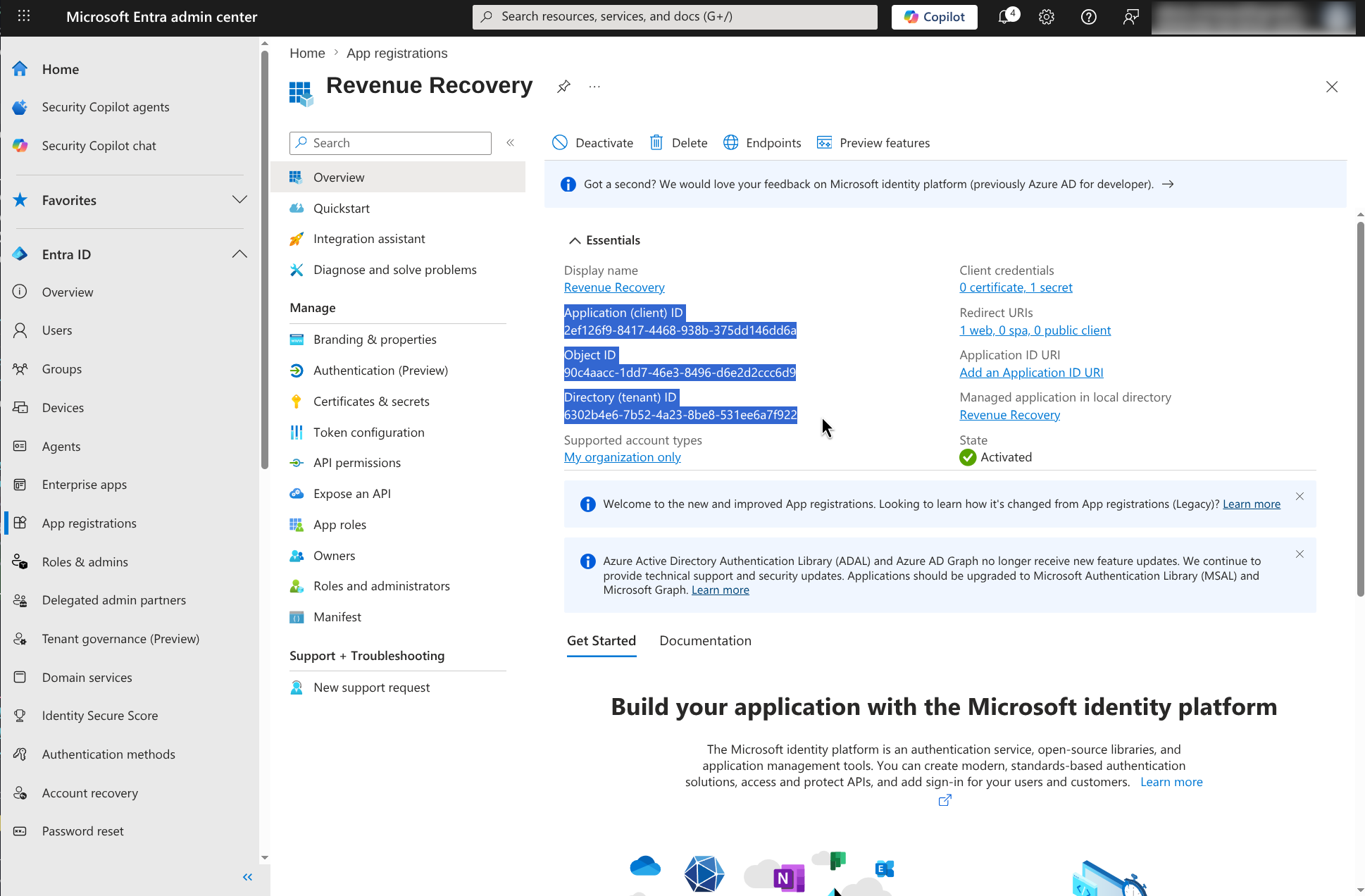
Task: Open the managed application Revenue Recovery link
Action: pos(1009,415)
